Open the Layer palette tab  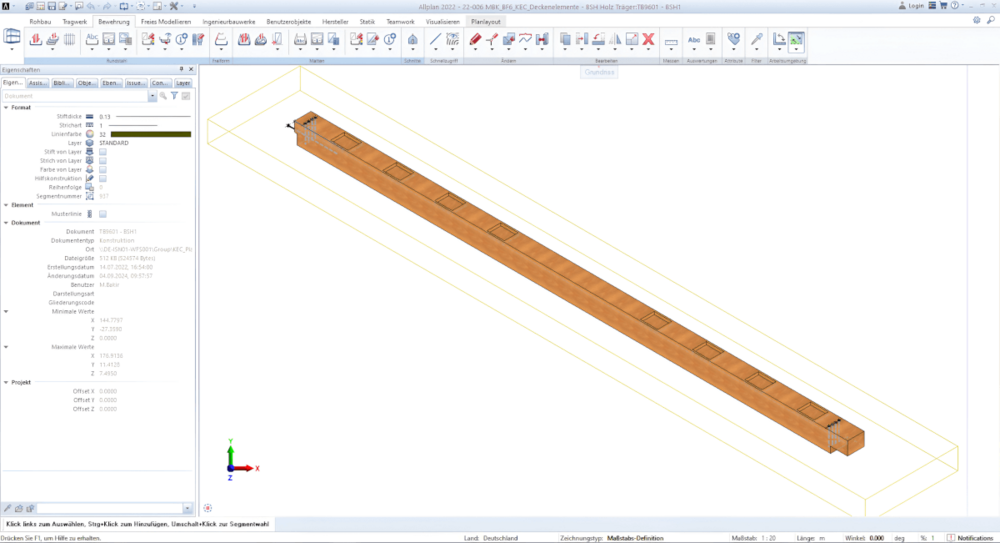click(x=183, y=83)
